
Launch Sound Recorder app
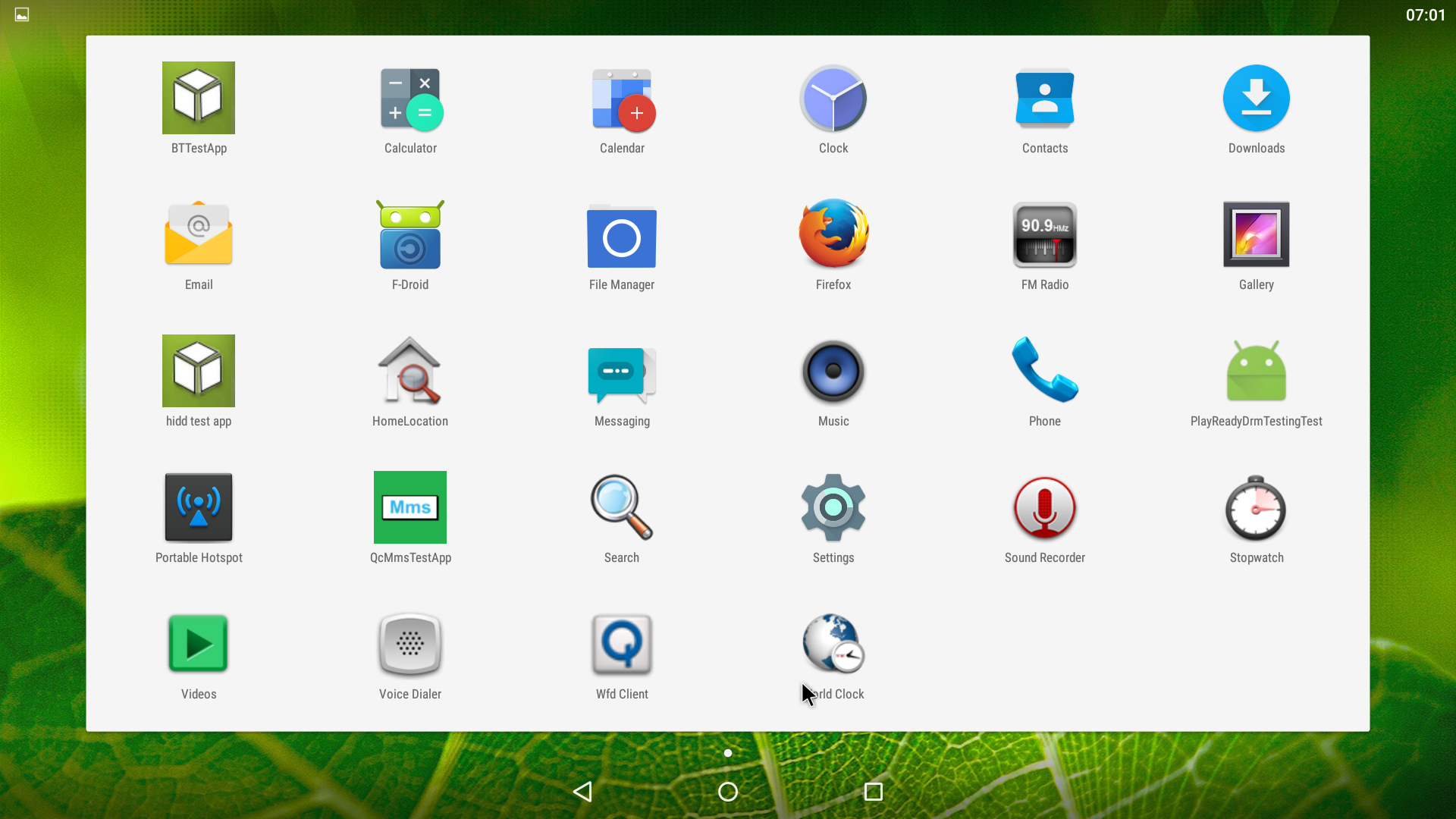pos(1045,507)
